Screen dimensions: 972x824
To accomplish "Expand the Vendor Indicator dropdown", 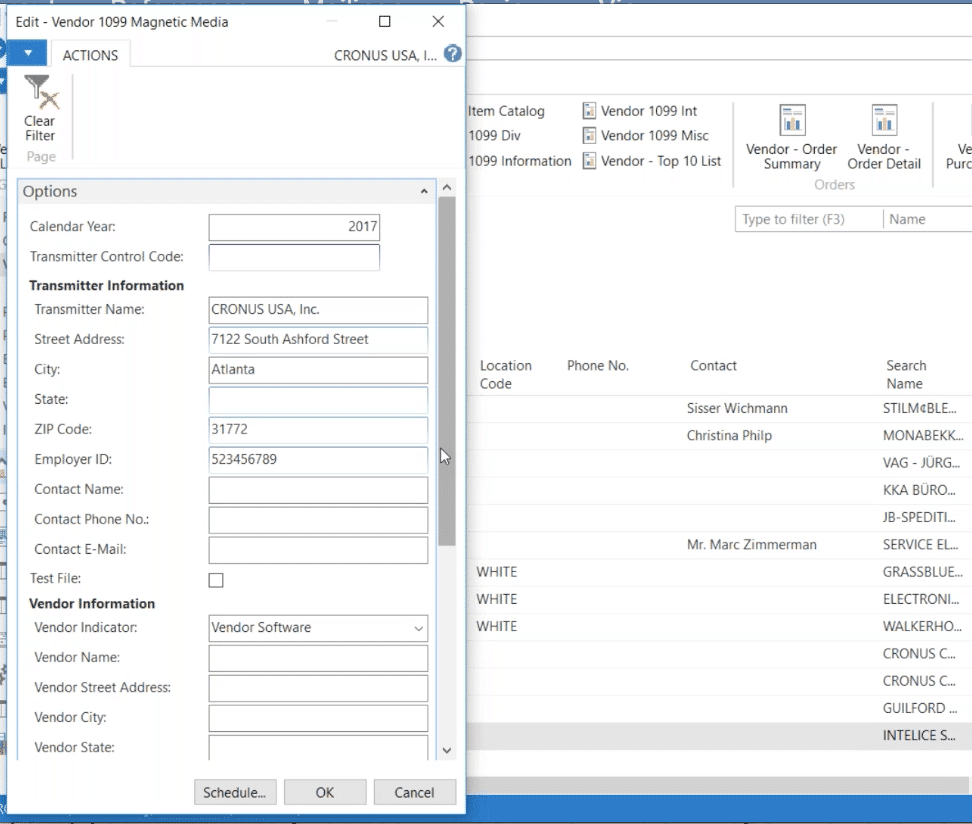I will coord(418,628).
